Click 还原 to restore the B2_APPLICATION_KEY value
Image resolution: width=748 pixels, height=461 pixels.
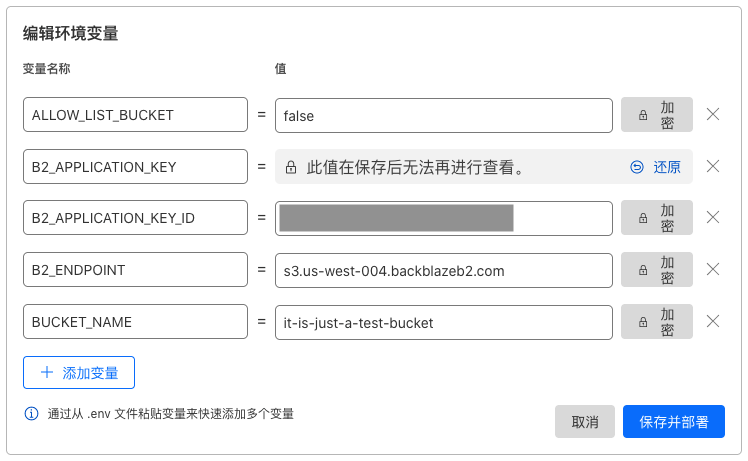click(655, 167)
